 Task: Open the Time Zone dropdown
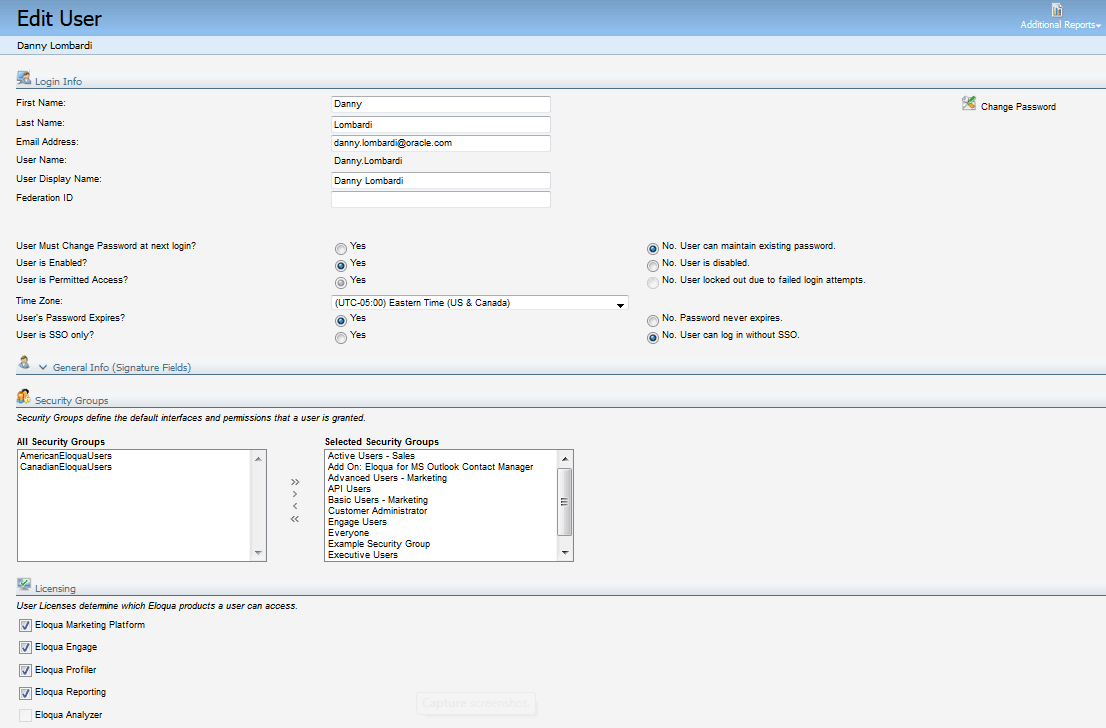tap(620, 303)
